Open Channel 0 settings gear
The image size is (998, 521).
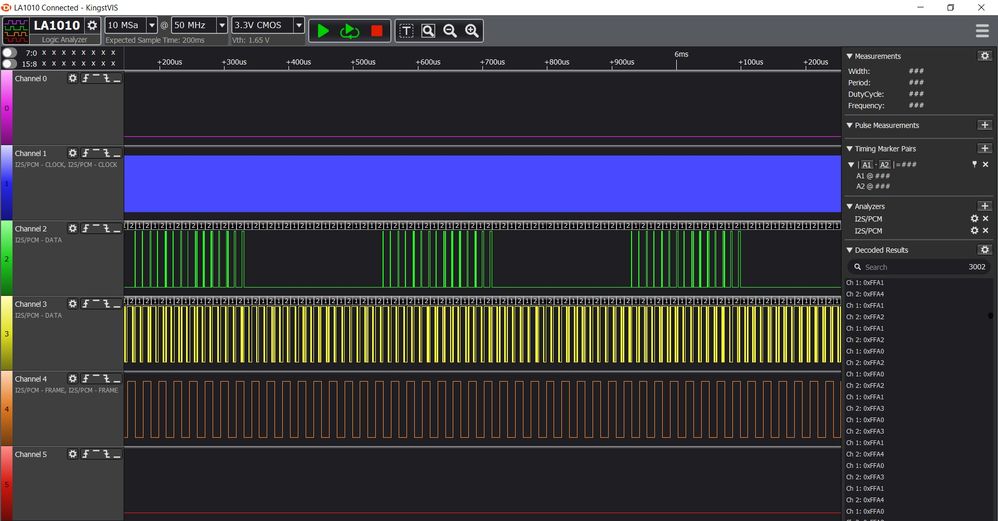tap(73, 78)
